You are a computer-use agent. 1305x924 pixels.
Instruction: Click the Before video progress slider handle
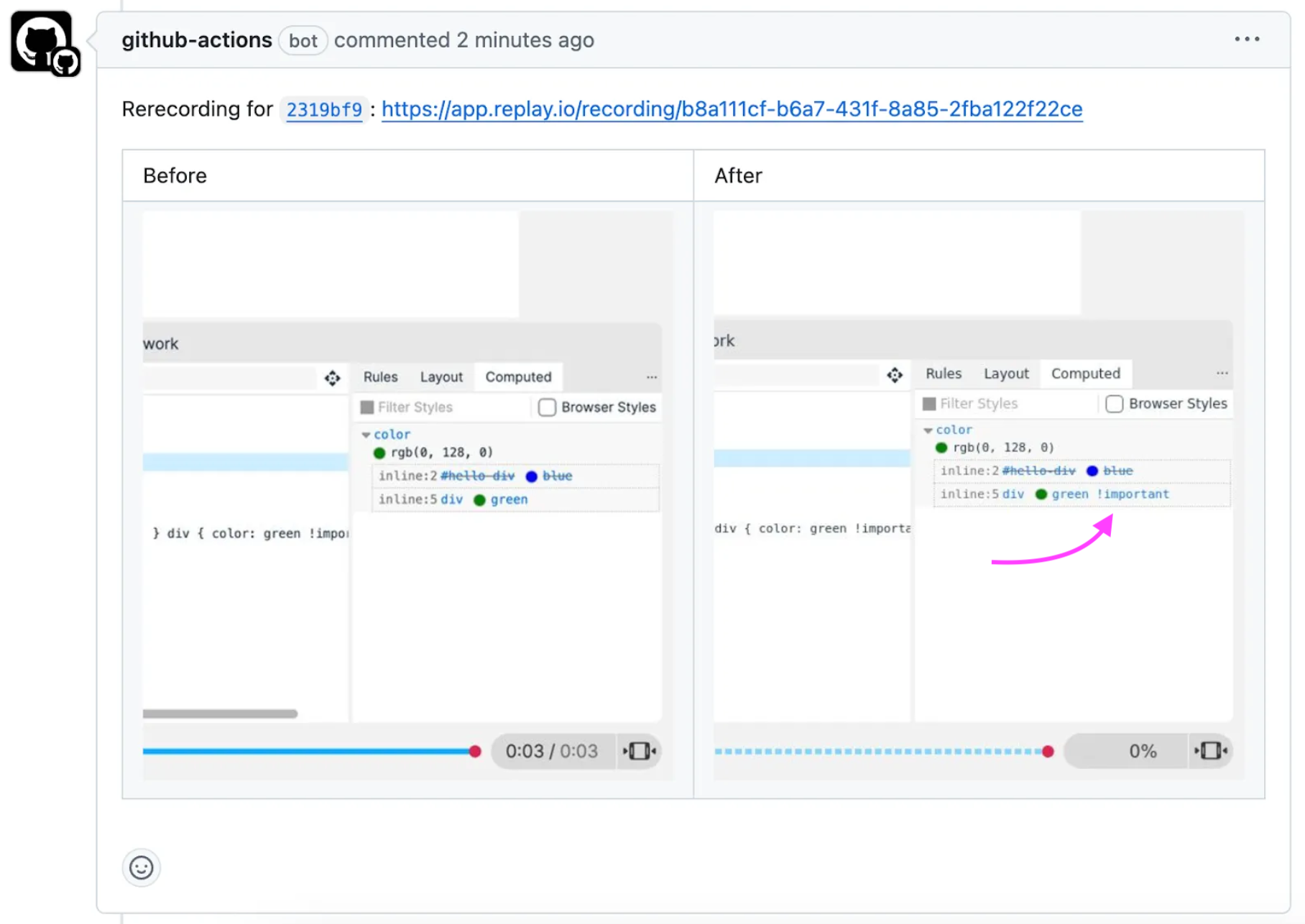(x=474, y=752)
